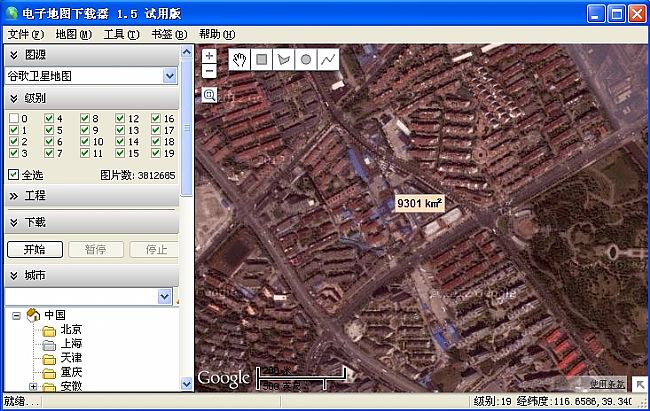
Task: Uncheck the level 16 checkbox
Action: [156, 119]
